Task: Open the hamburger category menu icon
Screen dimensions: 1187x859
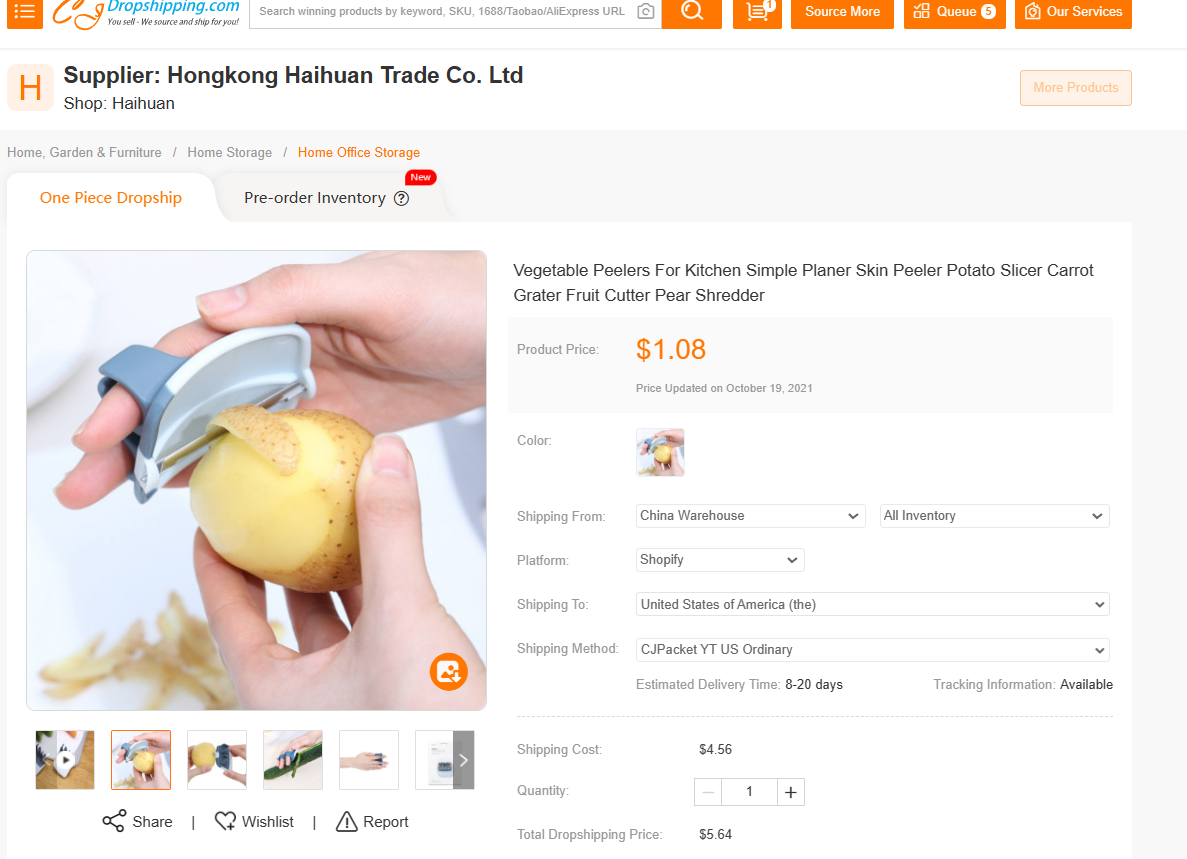Action: click(x=25, y=12)
